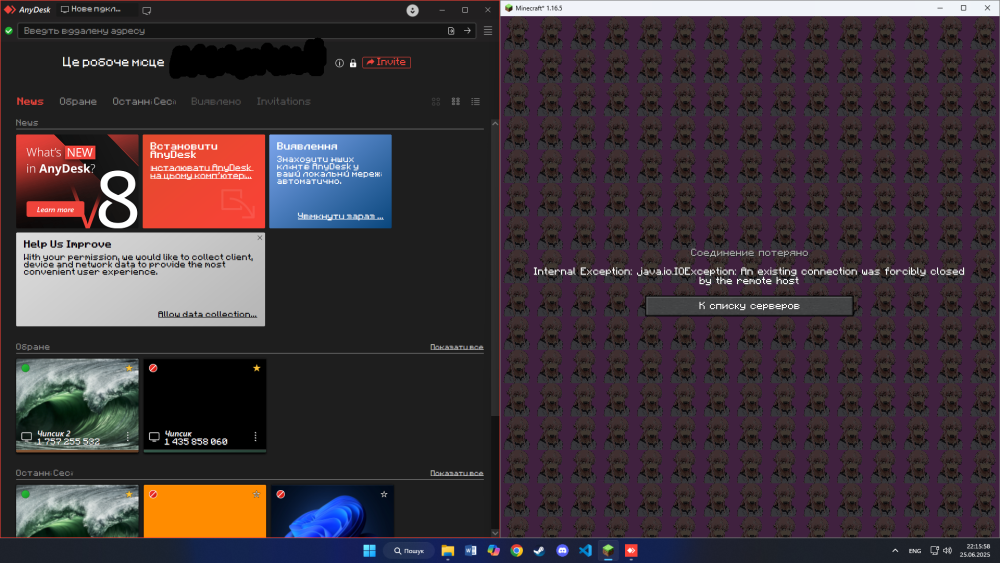Click the network tray icon

[934, 550]
